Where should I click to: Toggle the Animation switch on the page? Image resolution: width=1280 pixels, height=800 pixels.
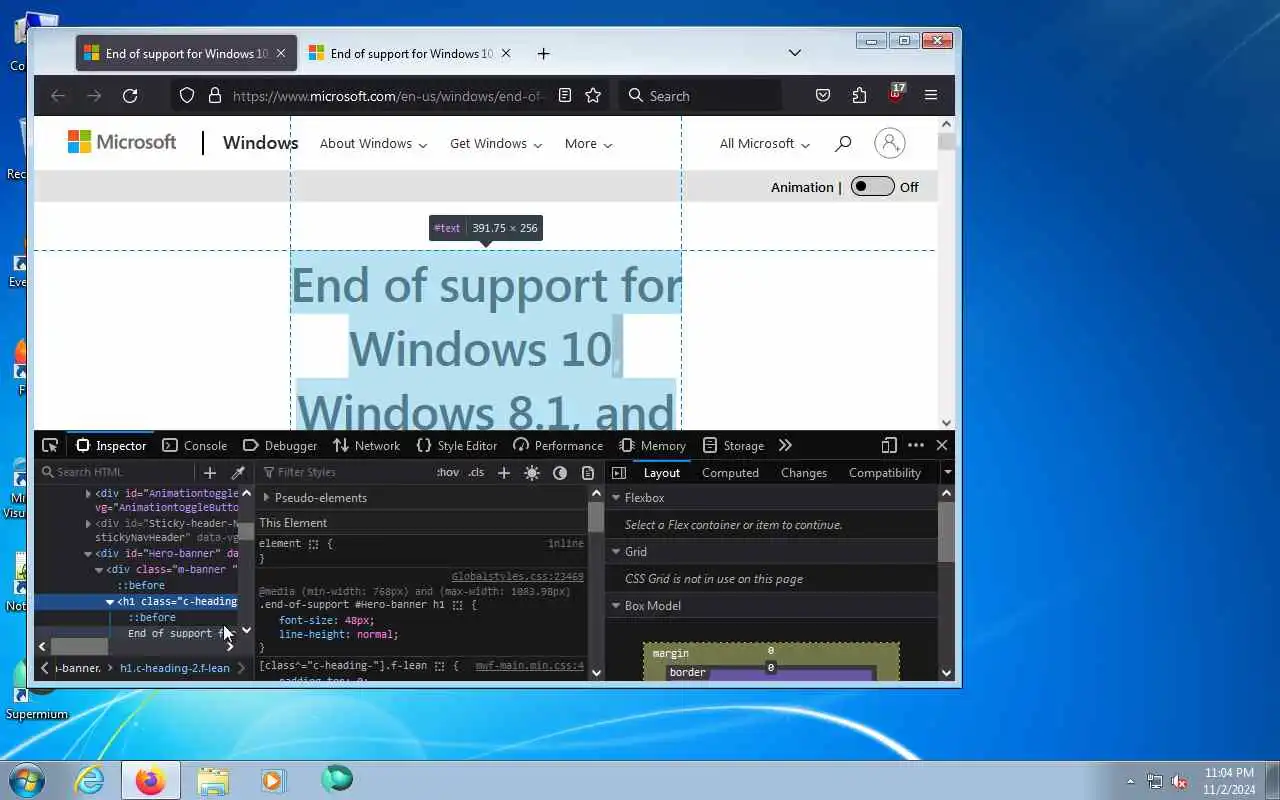[x=872, y=187]
